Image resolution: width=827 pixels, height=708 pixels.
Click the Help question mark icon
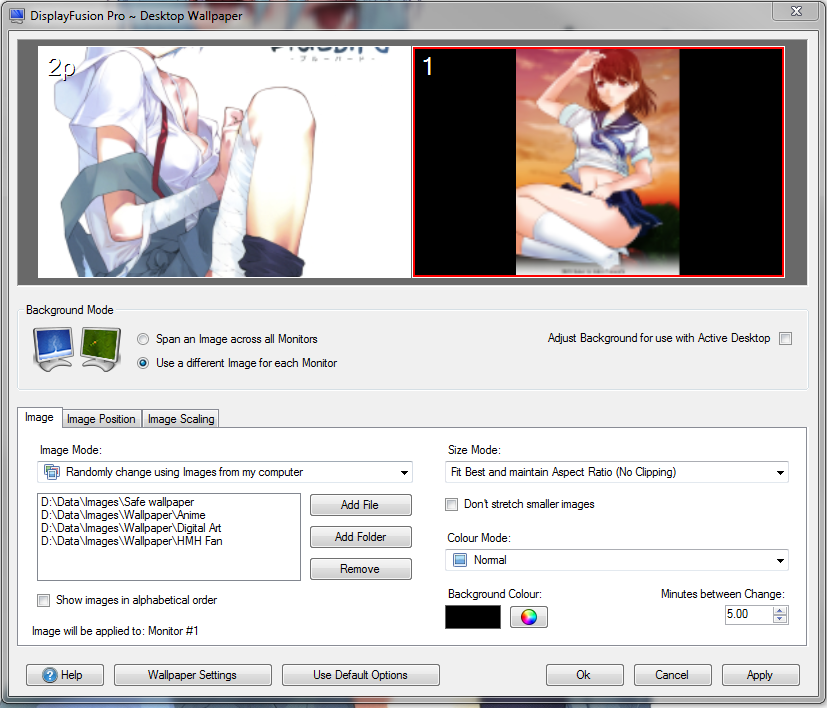[x=50, y=675]
